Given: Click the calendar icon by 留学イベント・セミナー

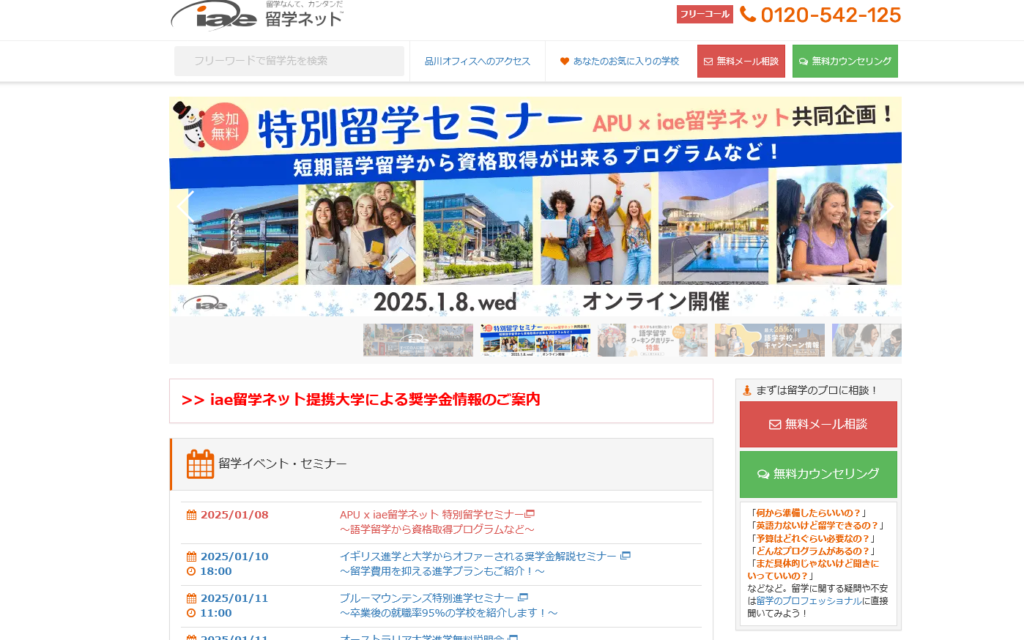Looking at the screenshot, I should pos(200,464).
